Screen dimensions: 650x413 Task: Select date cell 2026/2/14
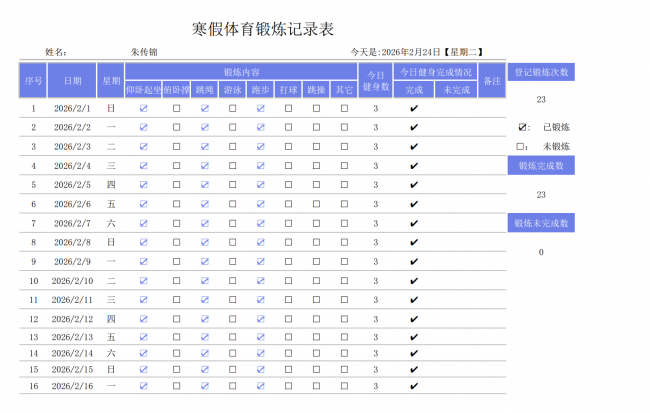click(72, 353)
